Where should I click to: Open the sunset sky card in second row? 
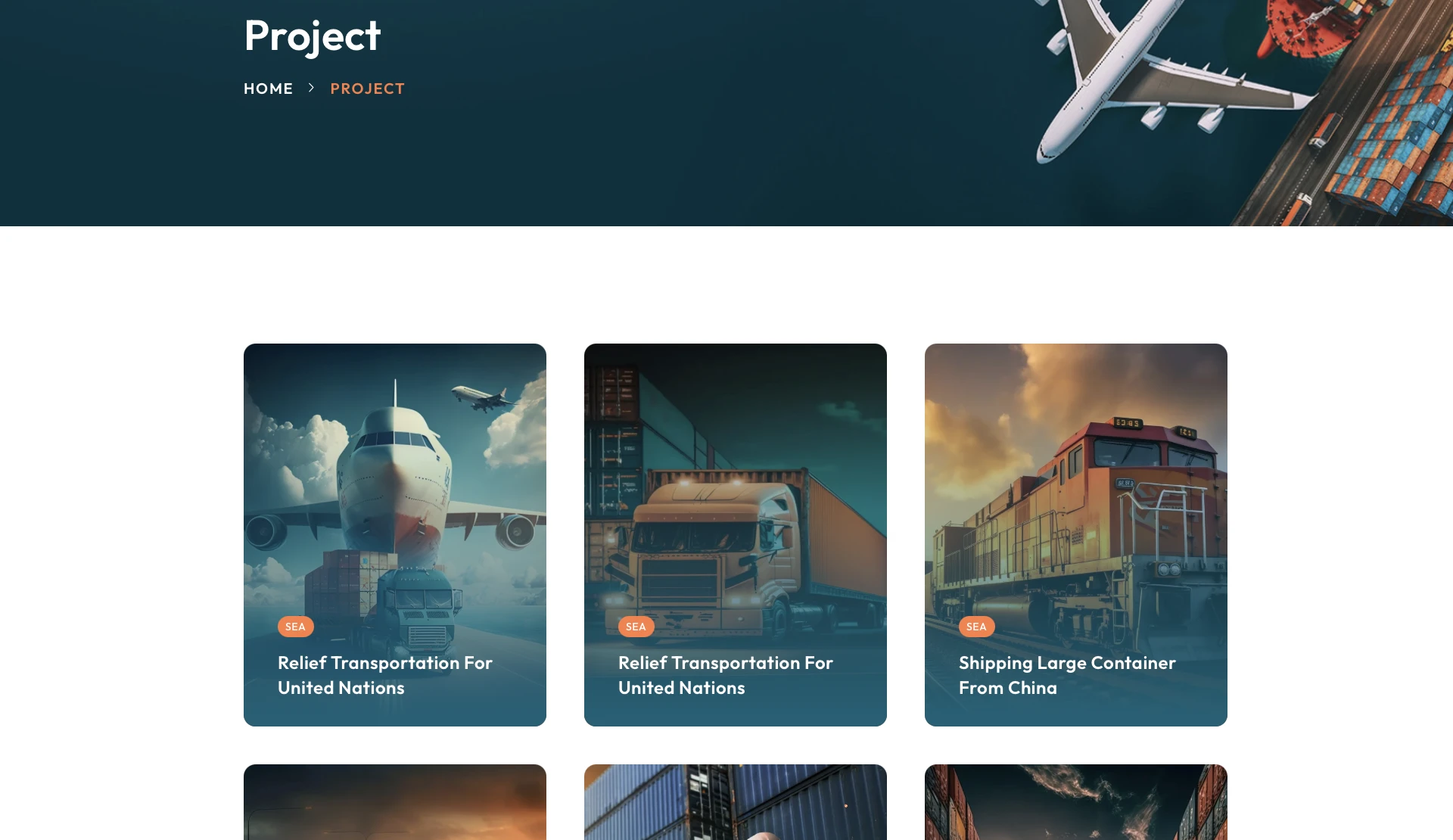tap(395, 802)
